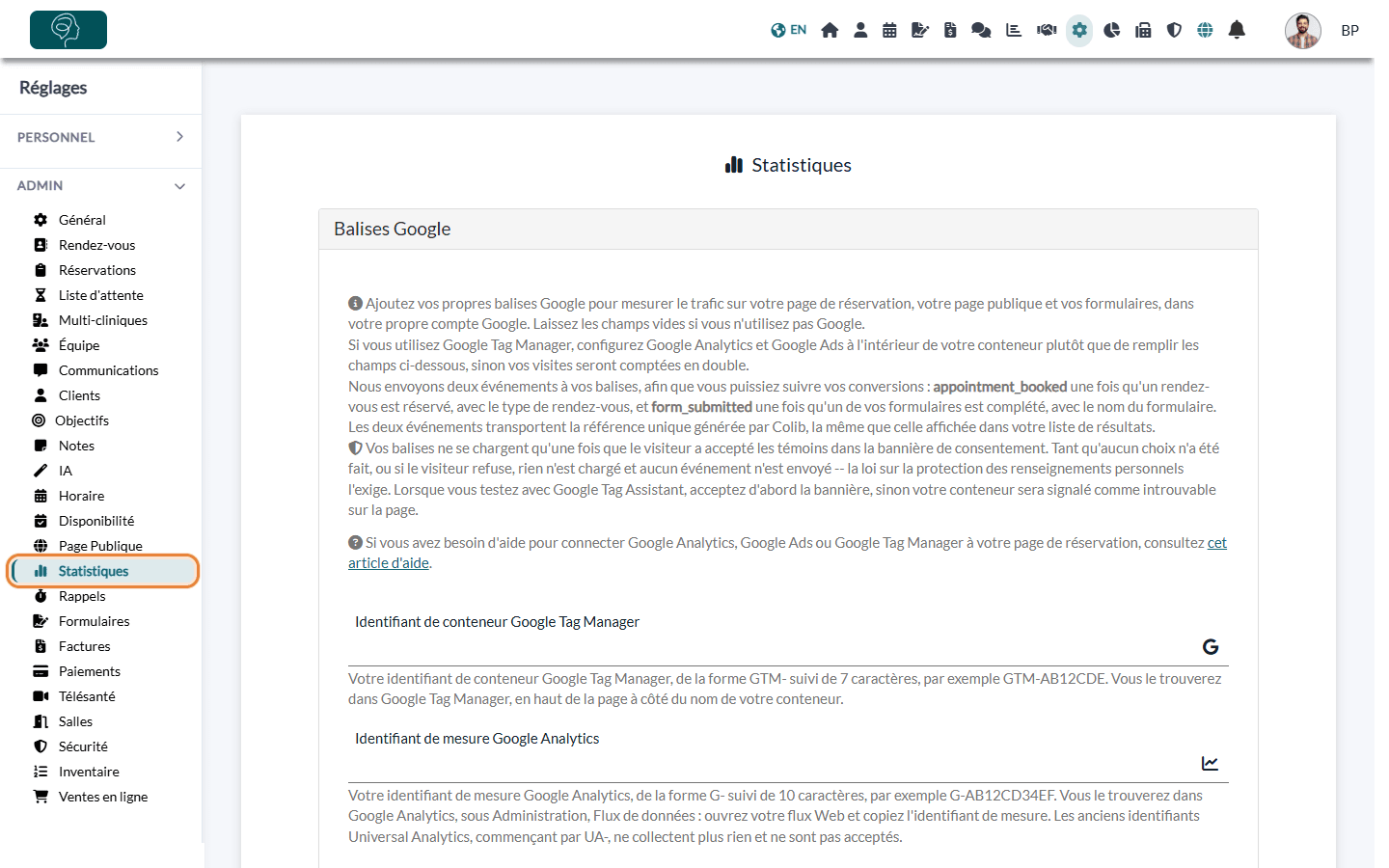Image resolution: width=1389 pixels, height=868 pixels.
Task: Select Horaire in sidebar
Action: (x=81, y=496)
